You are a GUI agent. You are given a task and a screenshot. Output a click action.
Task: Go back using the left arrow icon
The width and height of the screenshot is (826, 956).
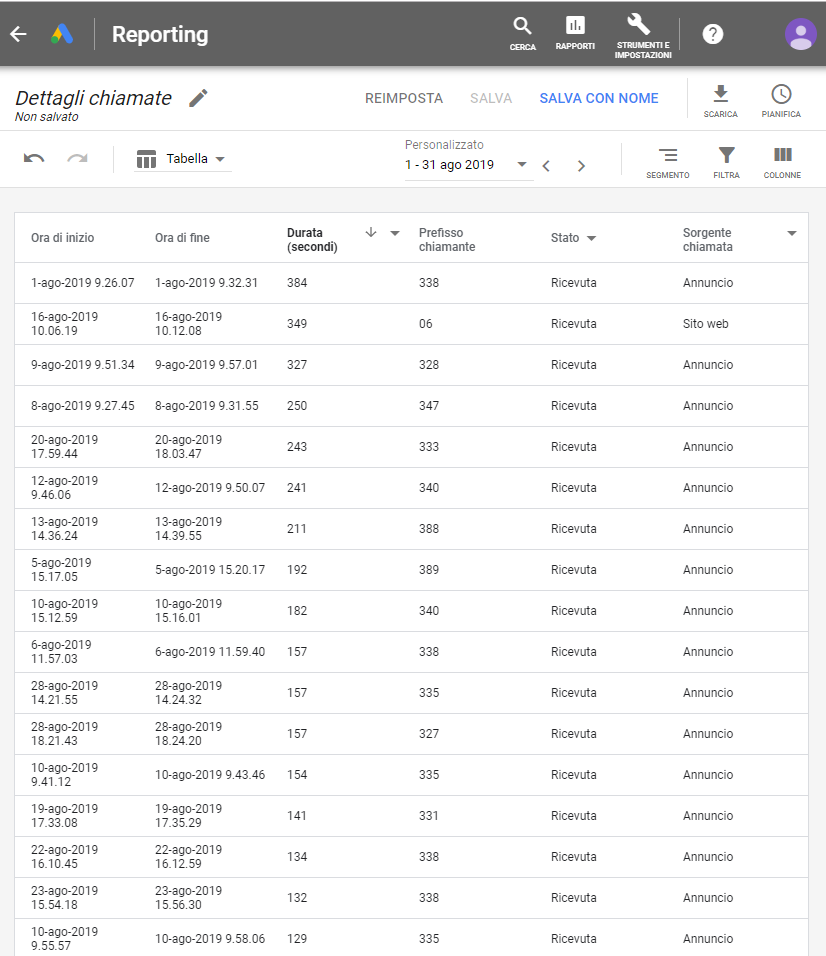coord(19,34)
